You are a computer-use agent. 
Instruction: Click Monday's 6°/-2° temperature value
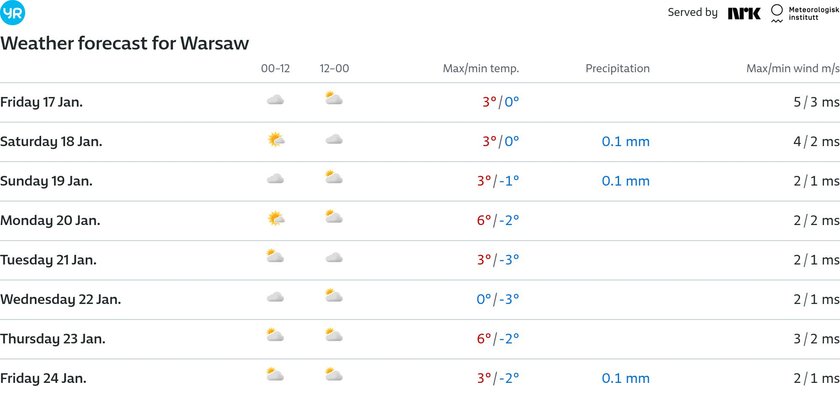[498, 220]
